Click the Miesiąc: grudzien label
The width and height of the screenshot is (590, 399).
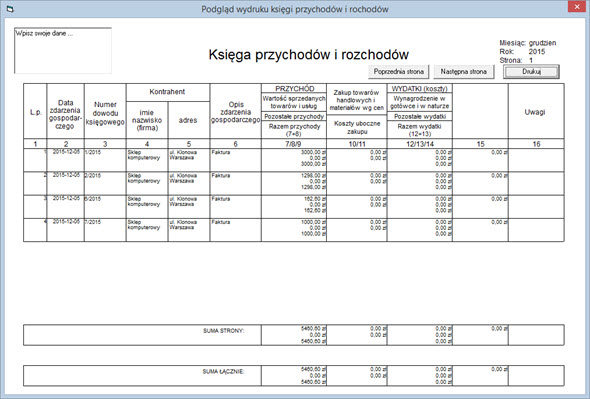coord(528,43)
